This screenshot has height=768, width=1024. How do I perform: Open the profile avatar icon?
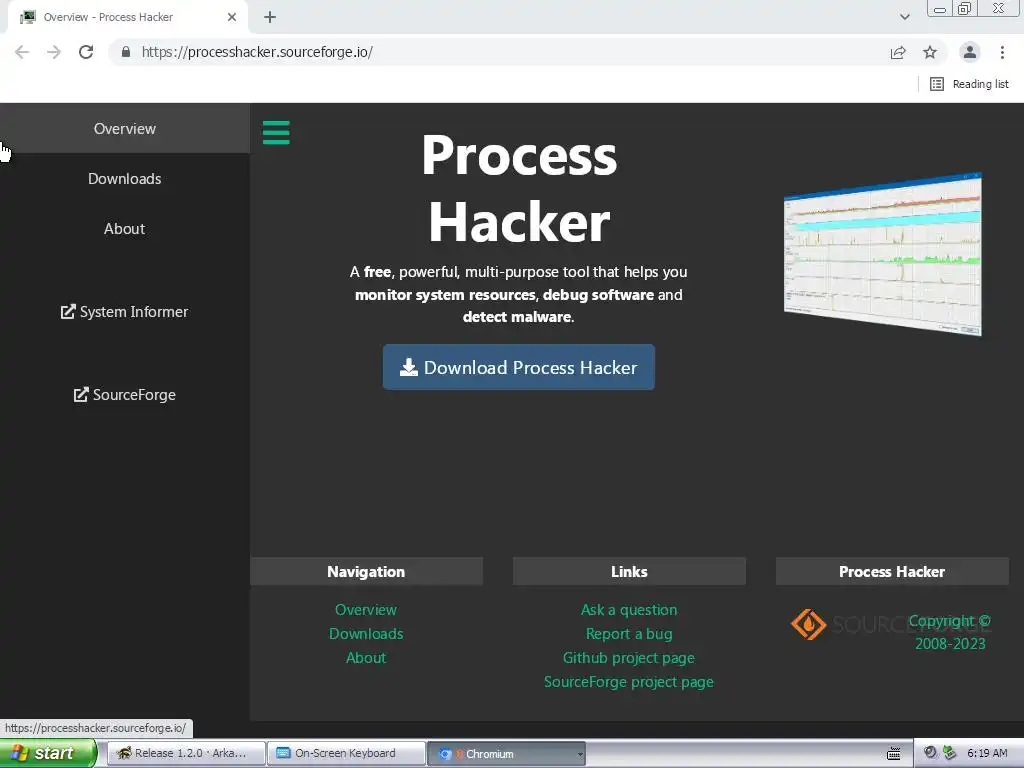point(970,52)
